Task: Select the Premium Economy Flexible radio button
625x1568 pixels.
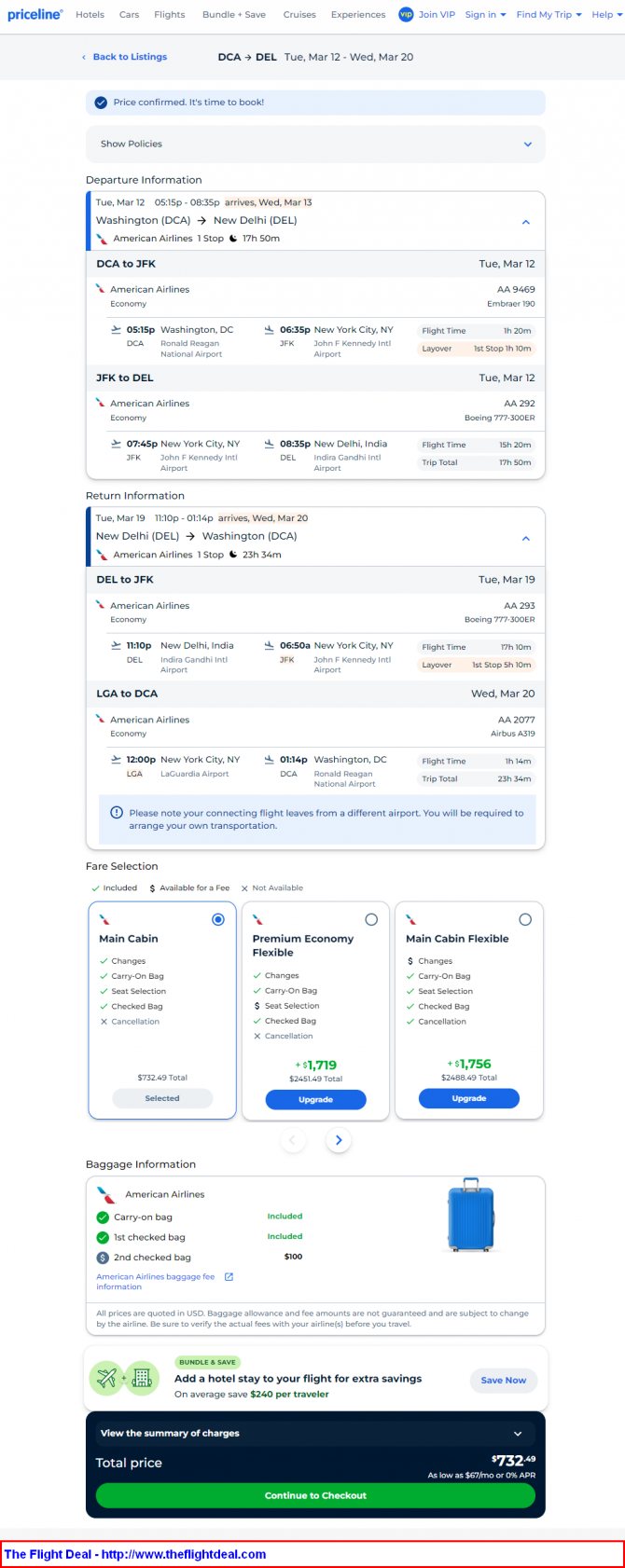Action: tap(371, 920)
